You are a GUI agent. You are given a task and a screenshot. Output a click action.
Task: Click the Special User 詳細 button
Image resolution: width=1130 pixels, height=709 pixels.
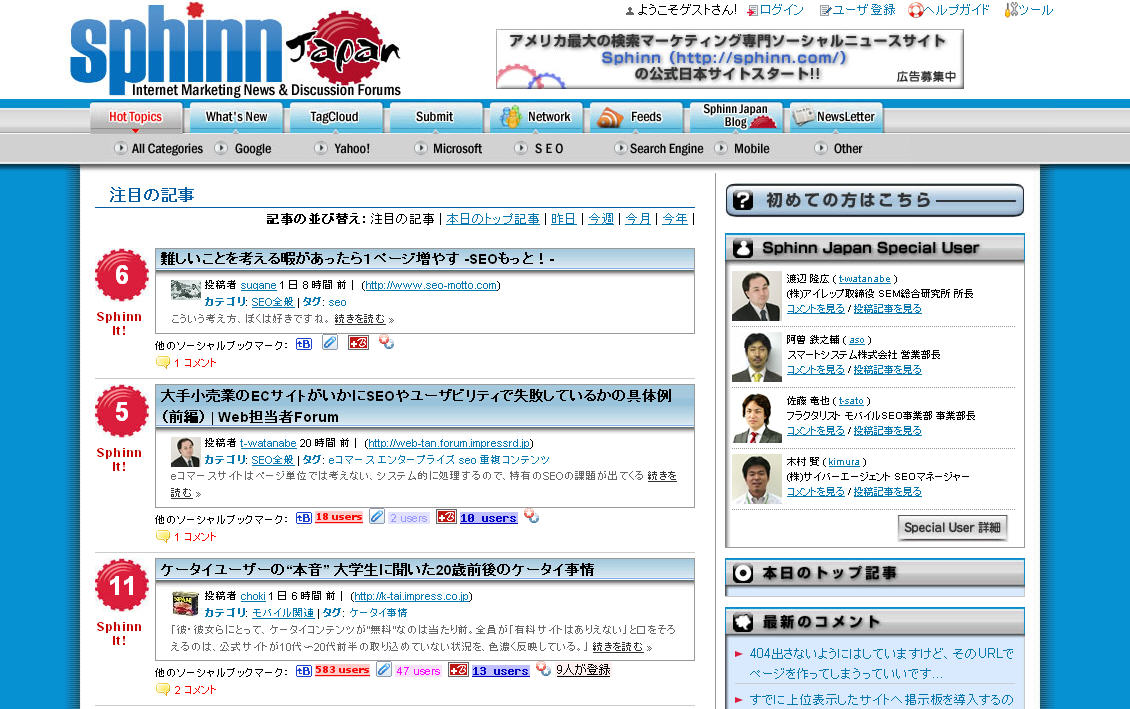(x=952, y=527)
